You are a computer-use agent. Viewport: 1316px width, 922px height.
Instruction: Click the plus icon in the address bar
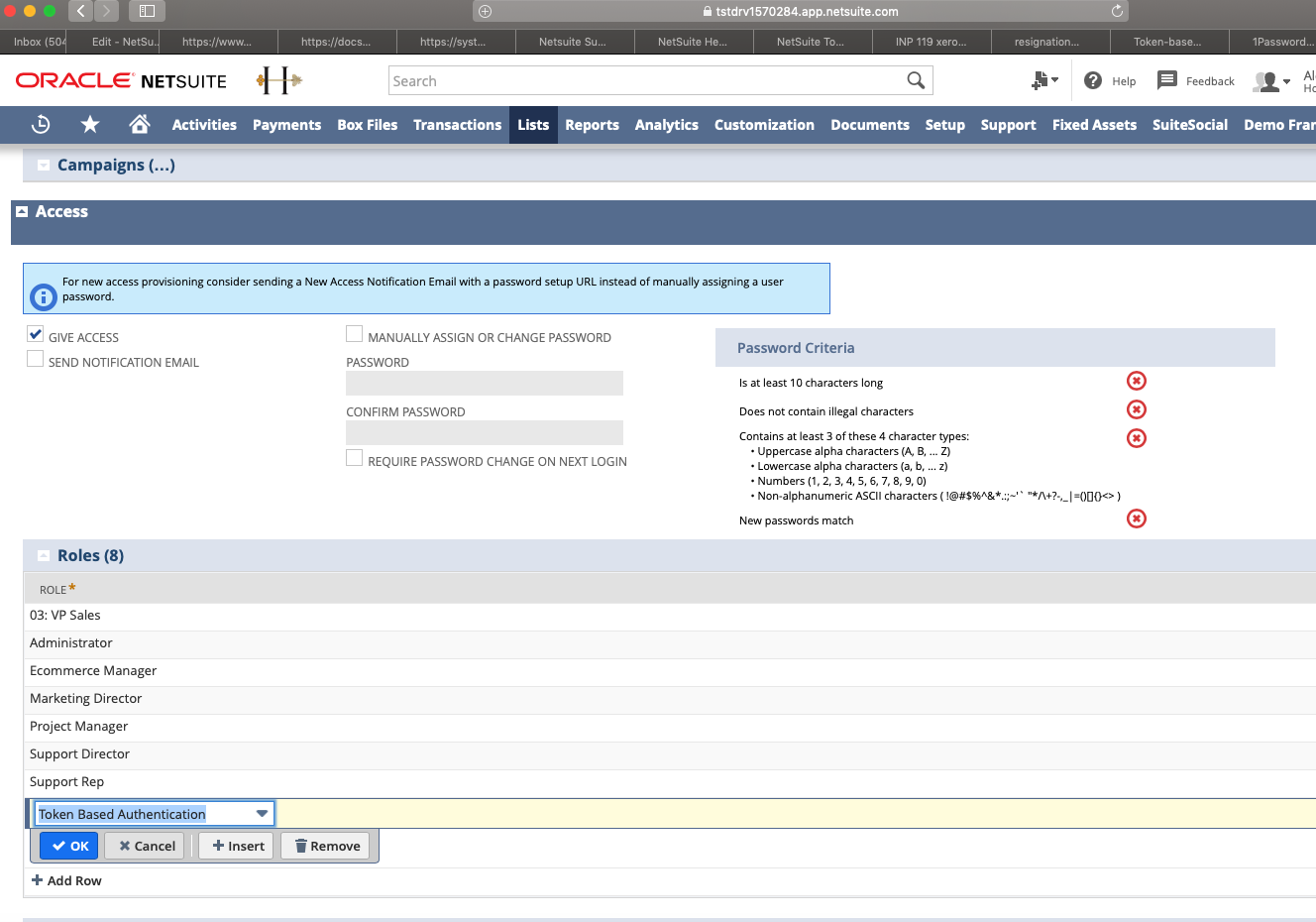485,11
